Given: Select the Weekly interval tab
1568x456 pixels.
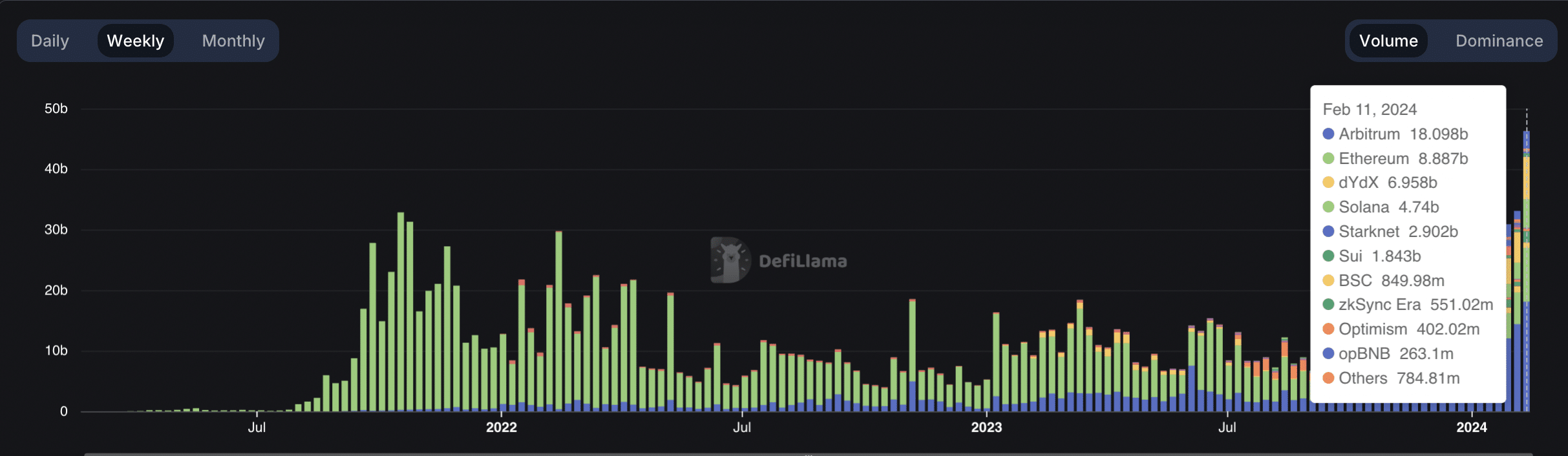Looking at the screenshot, I should tap(136, 41).
